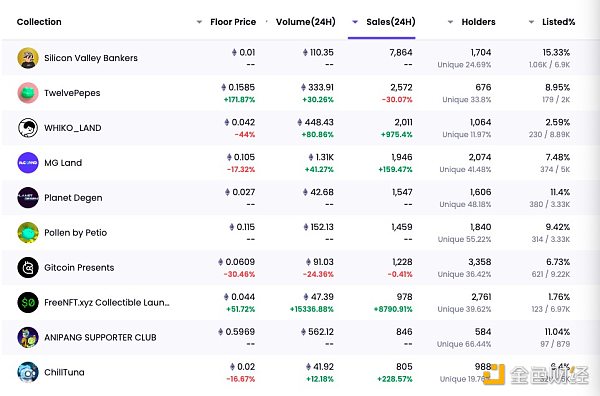600x396 pixels.
Task: Select the Sales(24H) column header
Action: pyautogui.click(x=391, y=22)
